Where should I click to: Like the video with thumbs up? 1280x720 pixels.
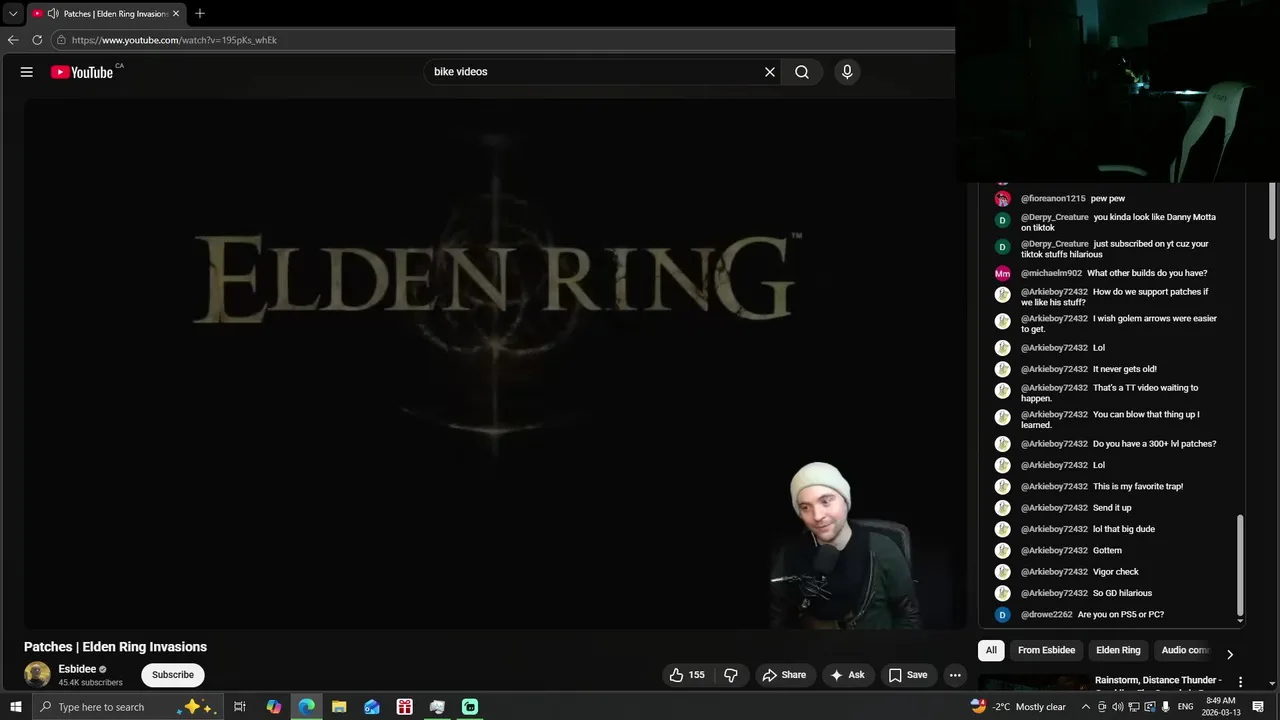click(x=687, y=675)
